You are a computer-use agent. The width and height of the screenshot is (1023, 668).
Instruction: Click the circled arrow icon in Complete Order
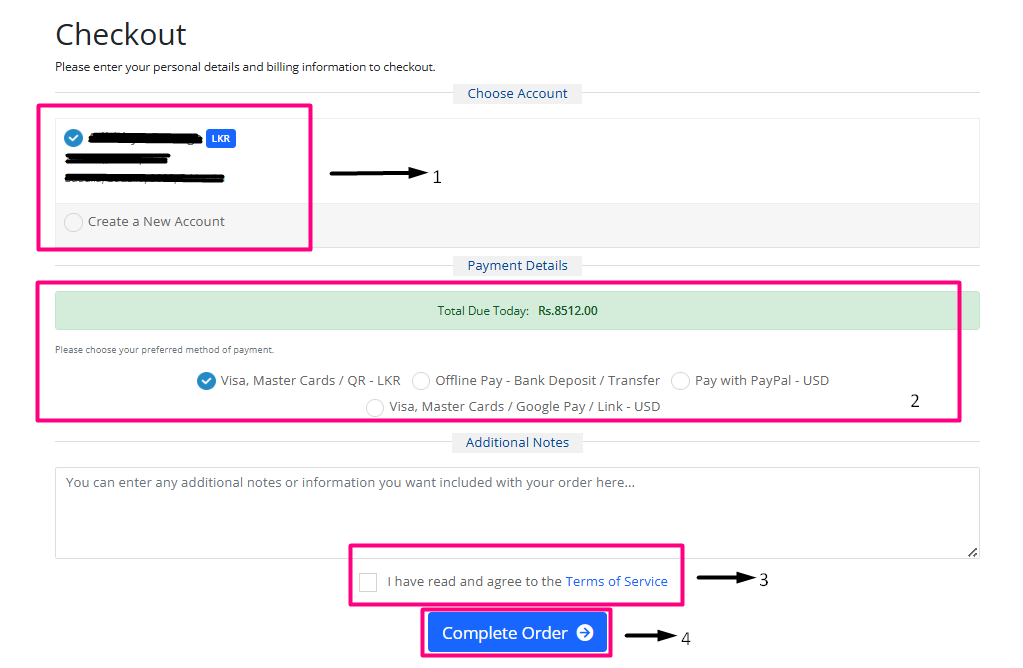tap(585, 633)
